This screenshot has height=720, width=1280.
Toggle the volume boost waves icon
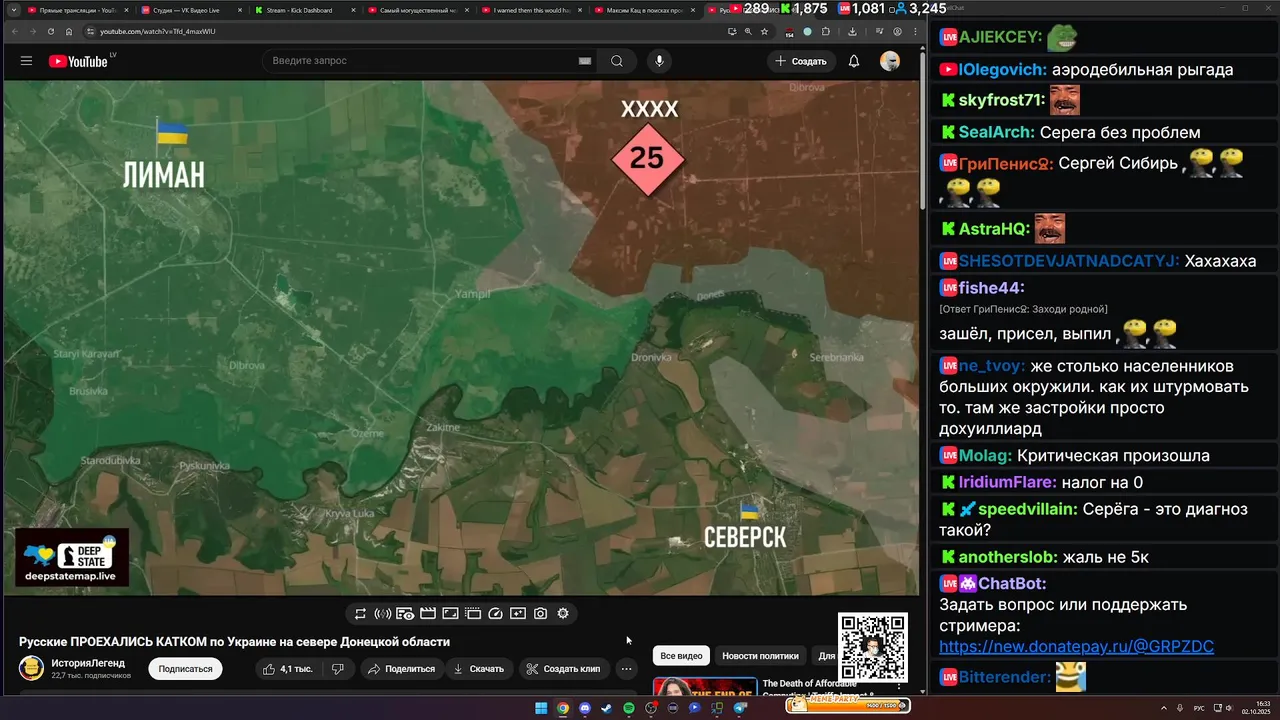(382, 614)
